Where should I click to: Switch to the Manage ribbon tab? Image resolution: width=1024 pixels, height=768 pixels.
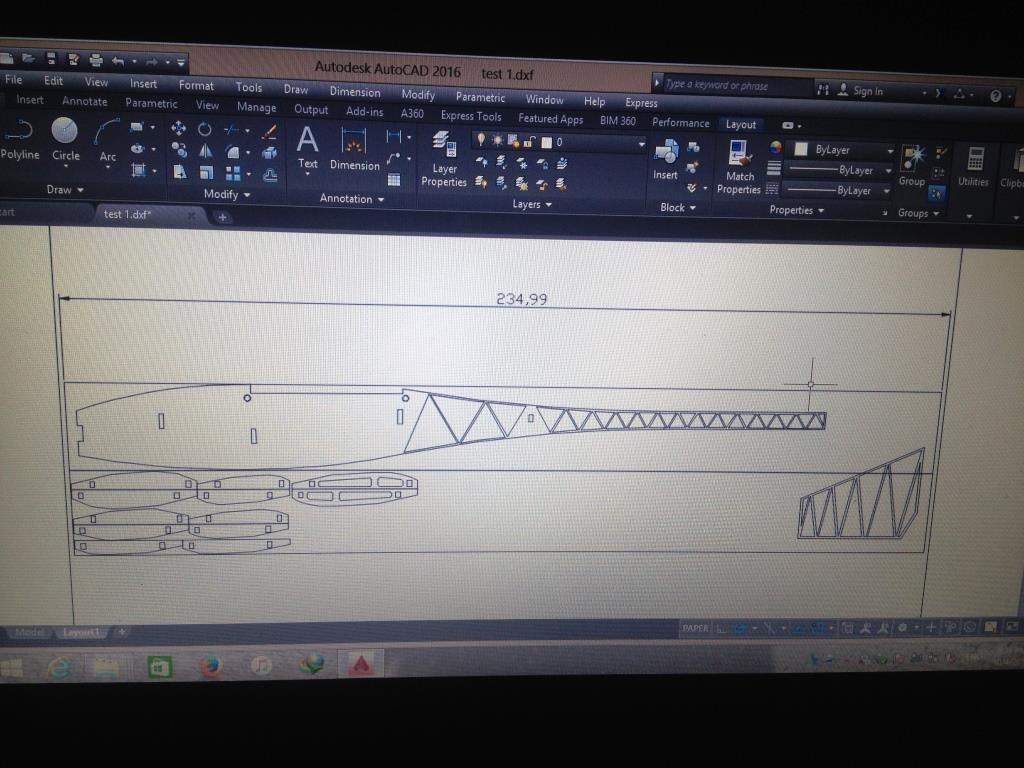(x=256, y=107)
